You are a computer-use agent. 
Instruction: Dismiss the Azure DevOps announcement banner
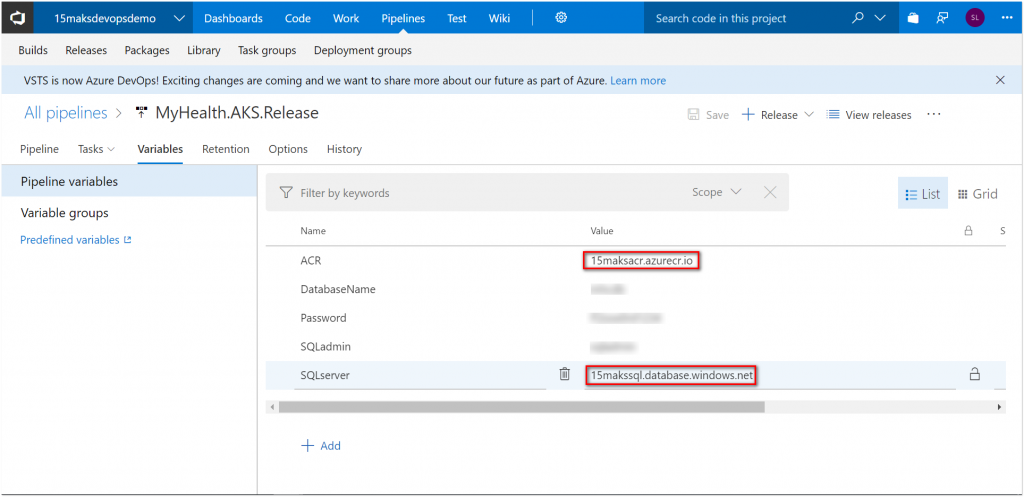coord(1000,80)
